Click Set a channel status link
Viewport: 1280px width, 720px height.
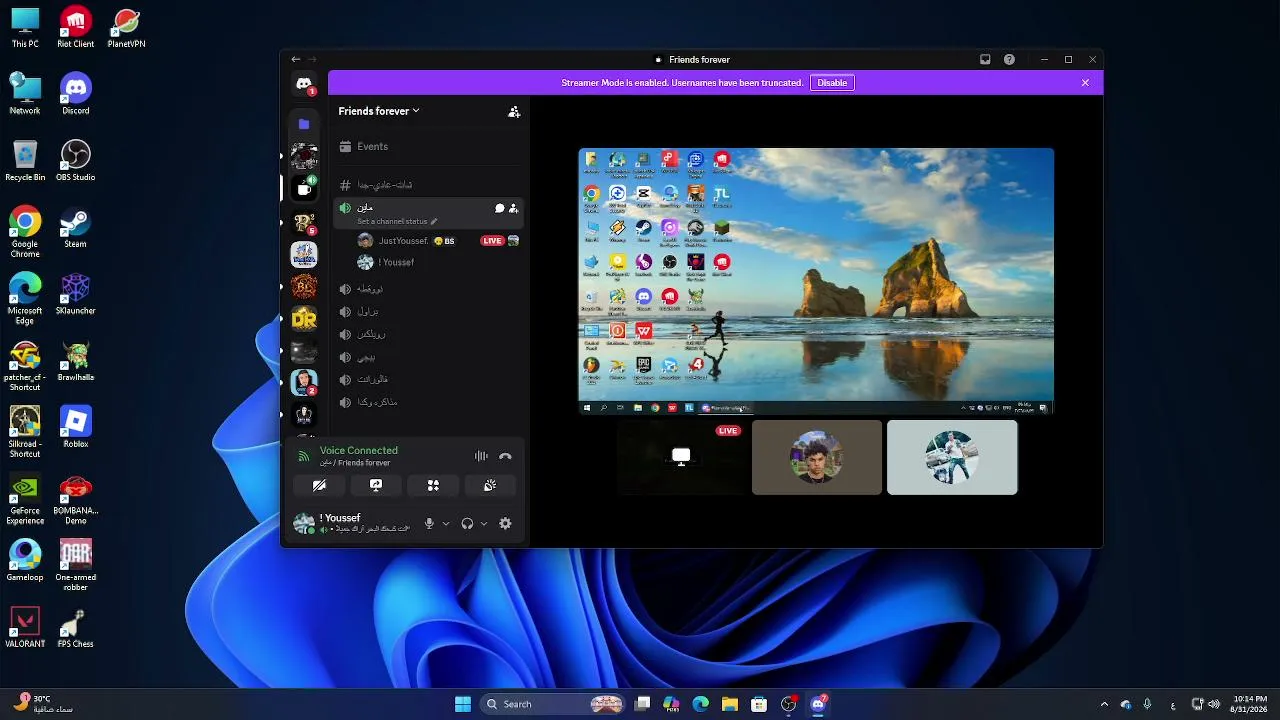[x=397, y=221]
